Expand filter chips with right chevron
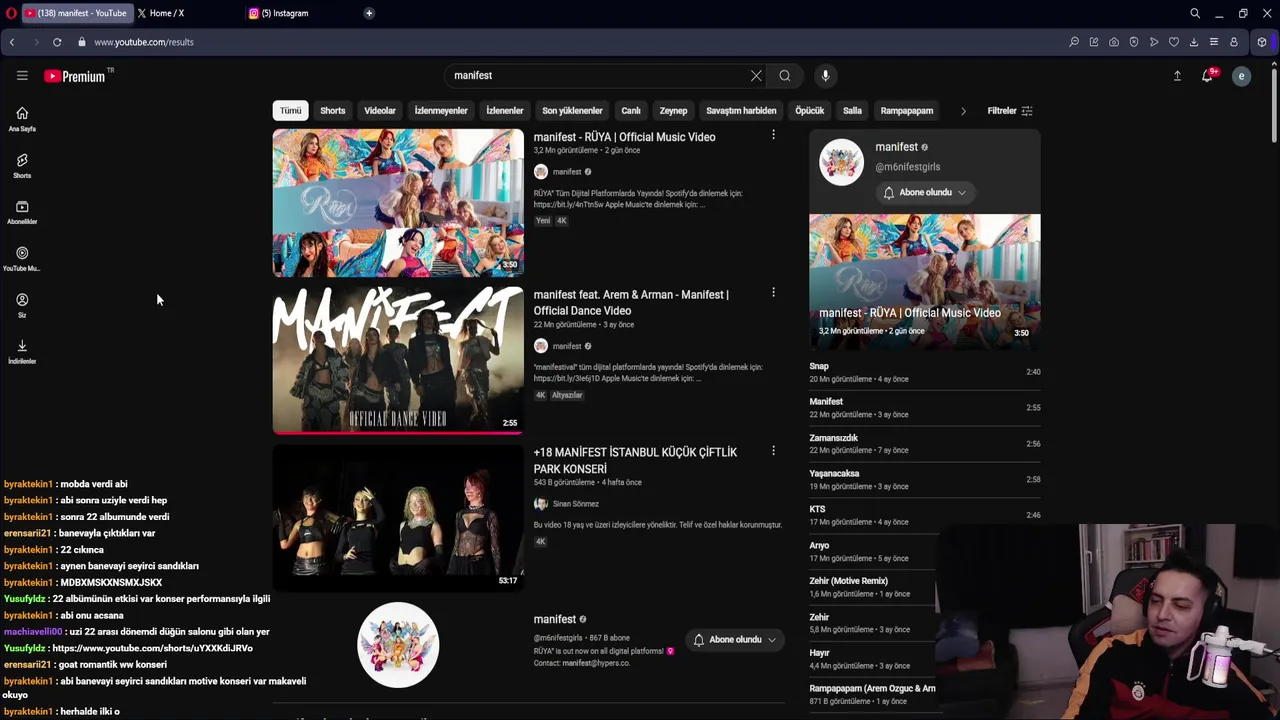This screenshot has width=1280, height=720. (963, 111)
